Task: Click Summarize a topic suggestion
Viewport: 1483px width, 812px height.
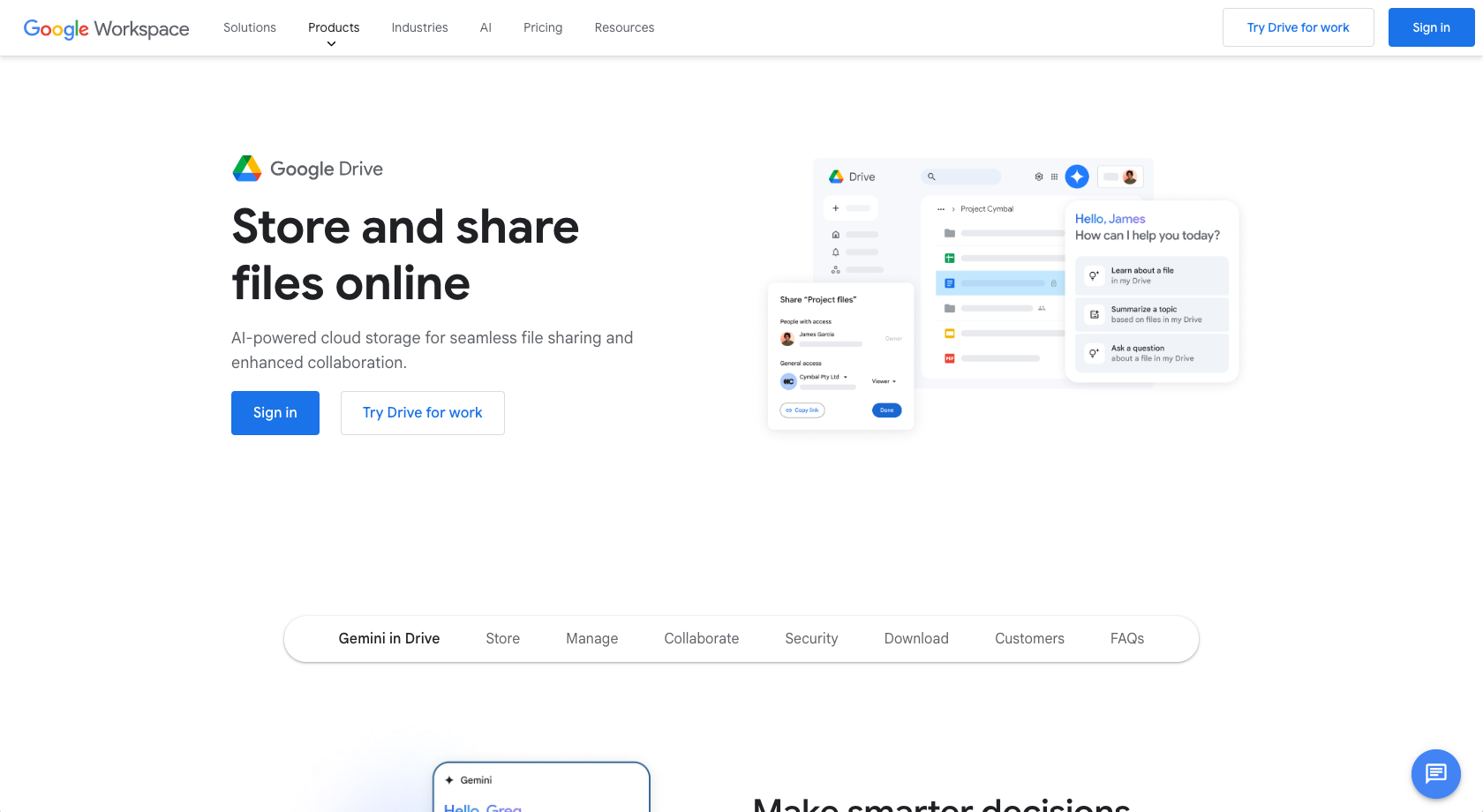Action: point(1152,314)
